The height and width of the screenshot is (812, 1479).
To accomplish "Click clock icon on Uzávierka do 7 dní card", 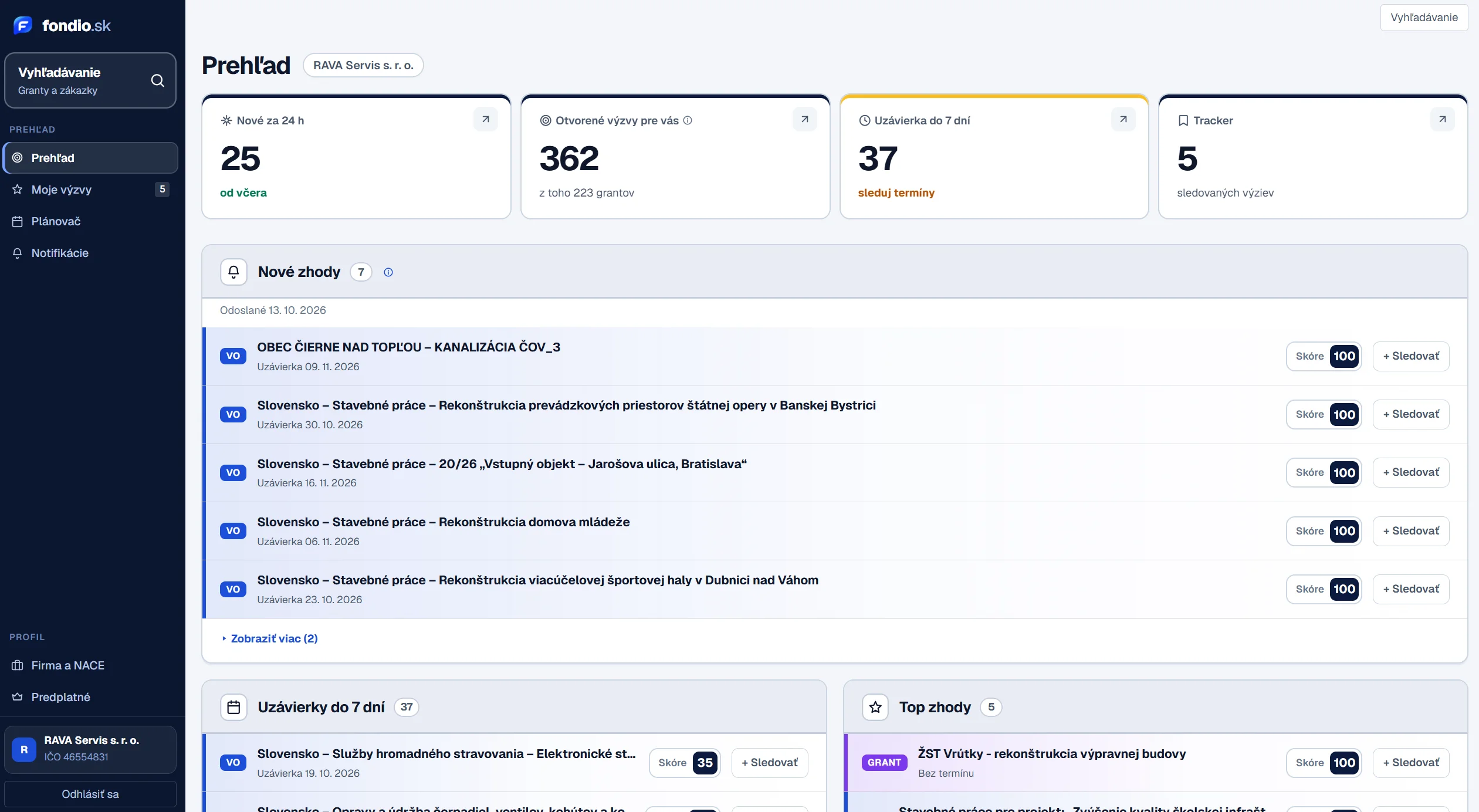I will [x=864, y=120].
